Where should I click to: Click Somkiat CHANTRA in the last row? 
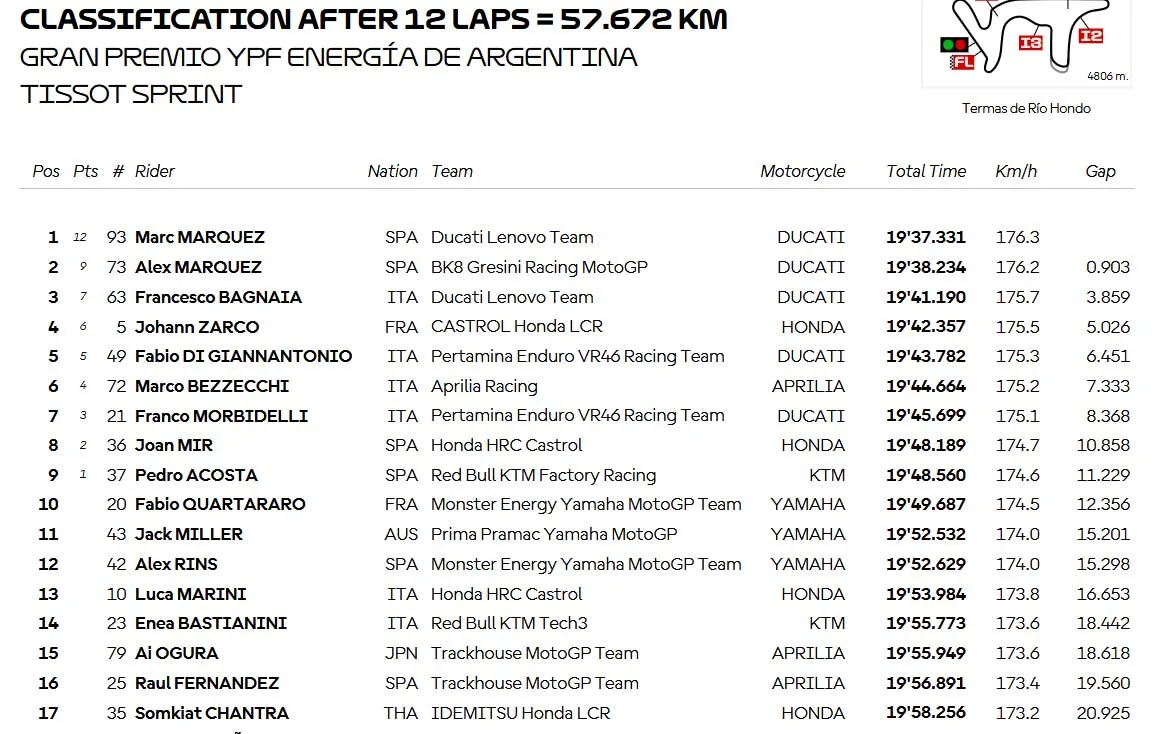click(212, 713)
